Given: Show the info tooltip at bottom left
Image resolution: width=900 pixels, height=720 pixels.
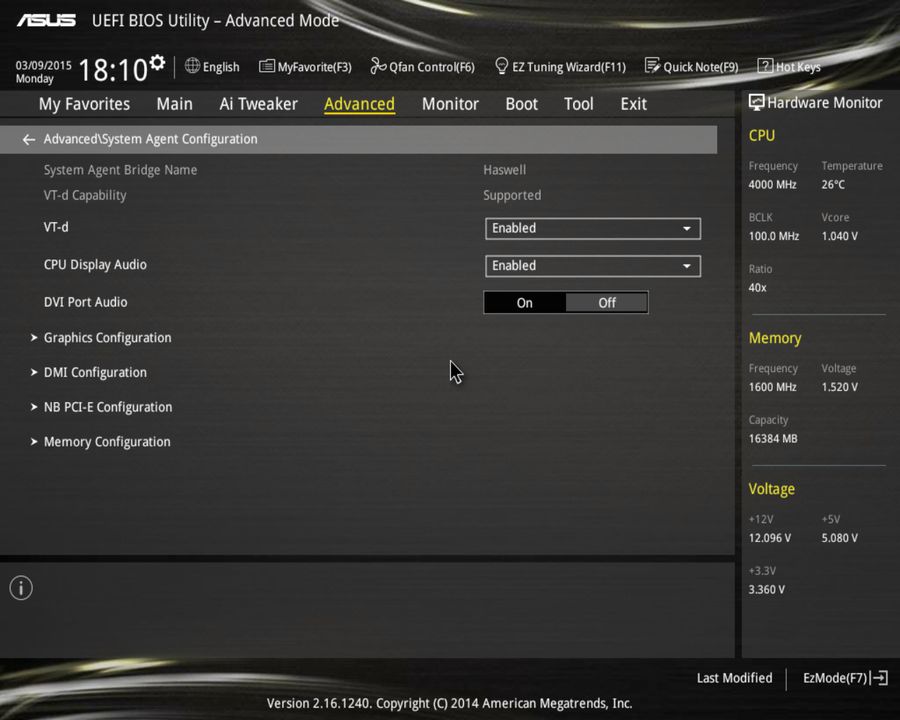Looking at the screenshot, I should [x=20, y=588].
